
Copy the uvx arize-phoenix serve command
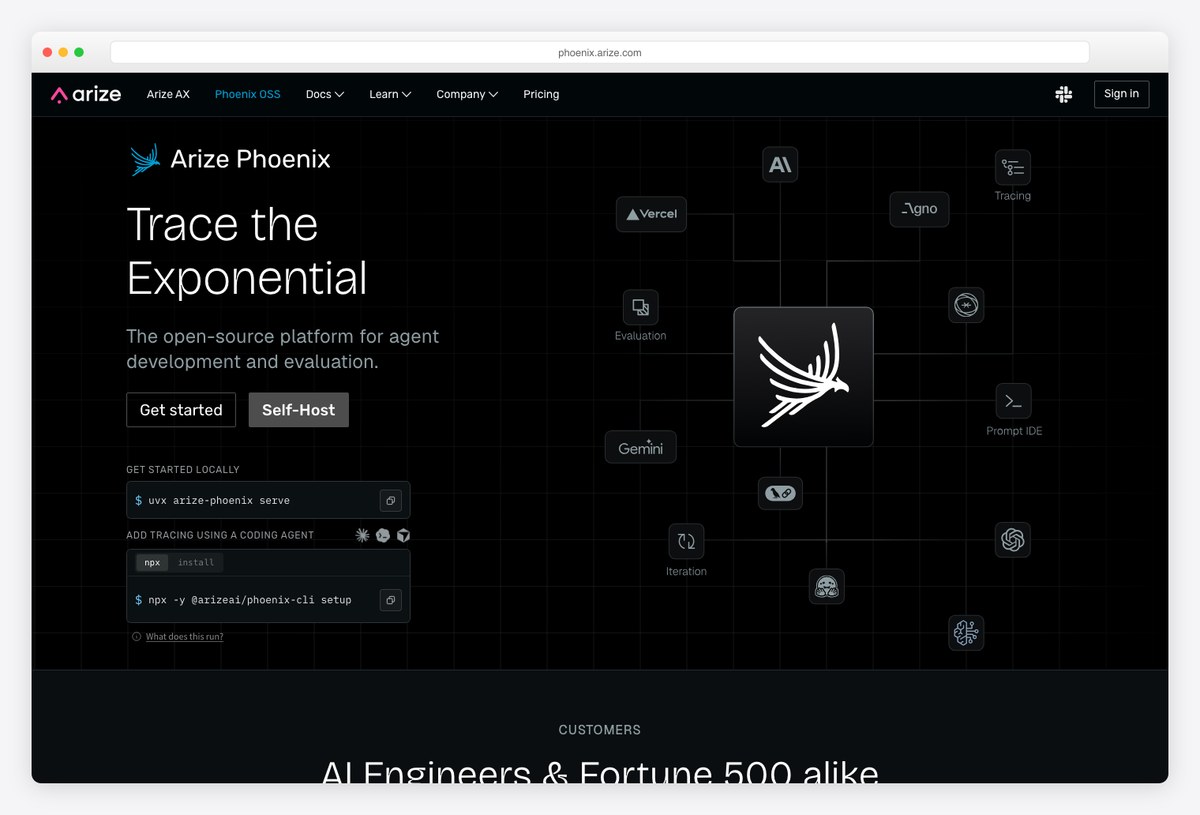390,500
